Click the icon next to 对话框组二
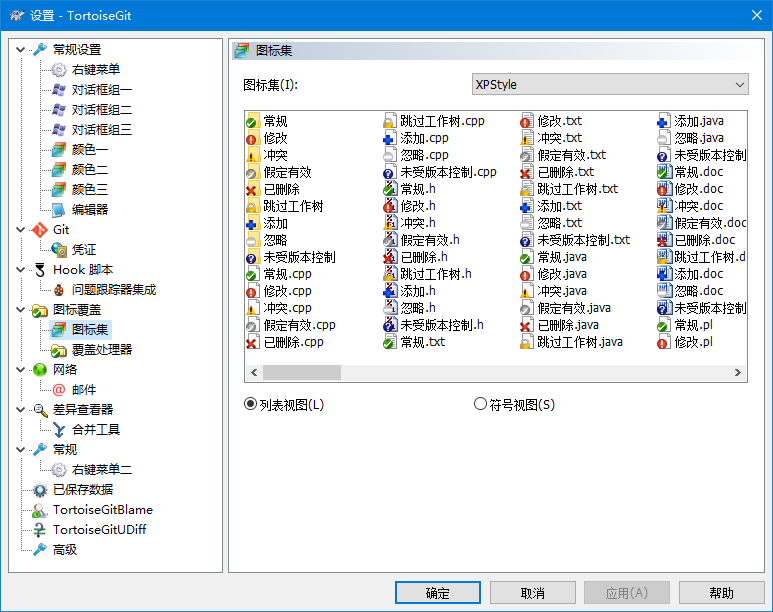 (x=59, y=109)
